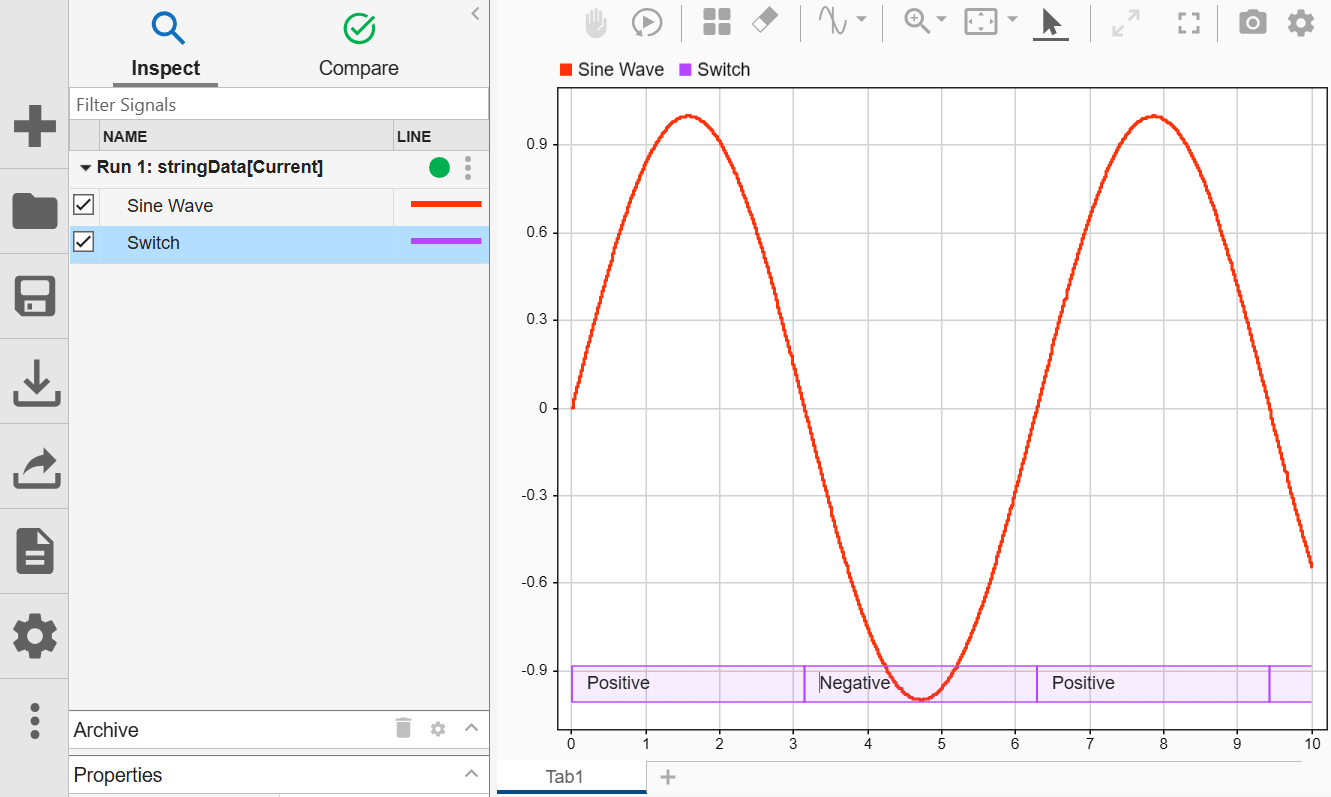
Task: Open Run 1 three-dot options menu
Action: (x=468, y=168)
